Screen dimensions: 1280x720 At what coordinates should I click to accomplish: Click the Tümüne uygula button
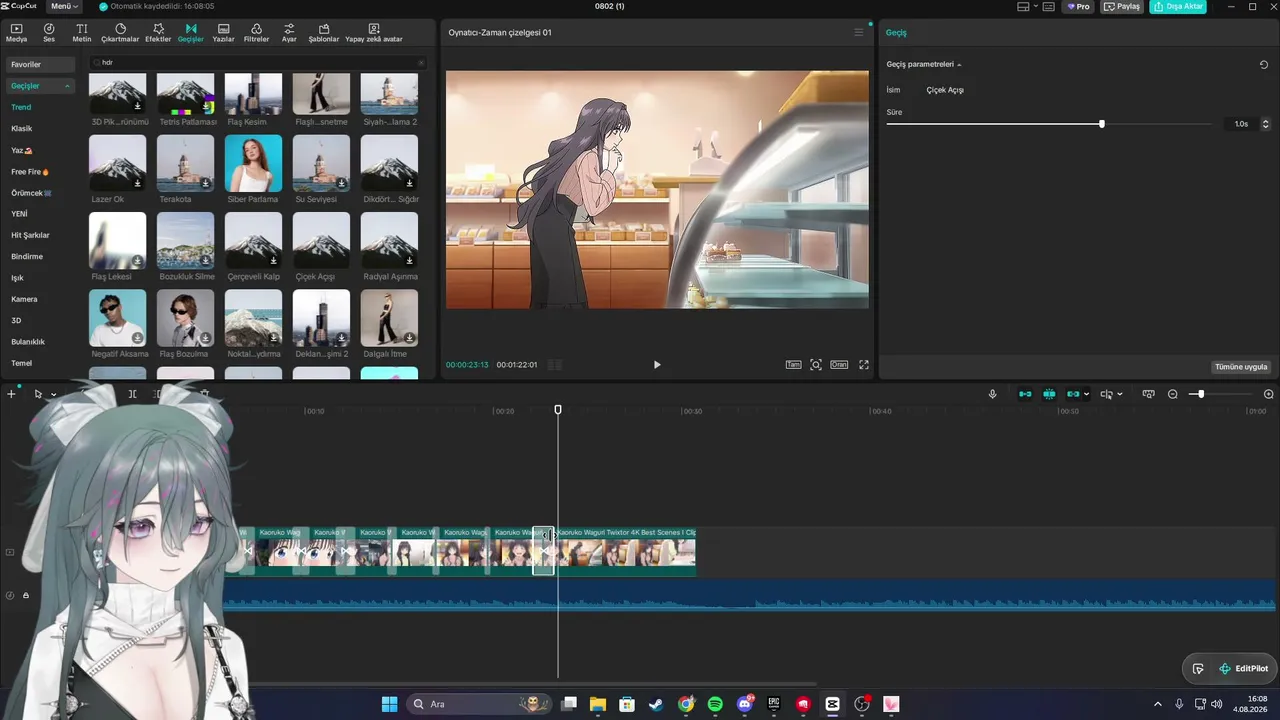pos(1241,367)
